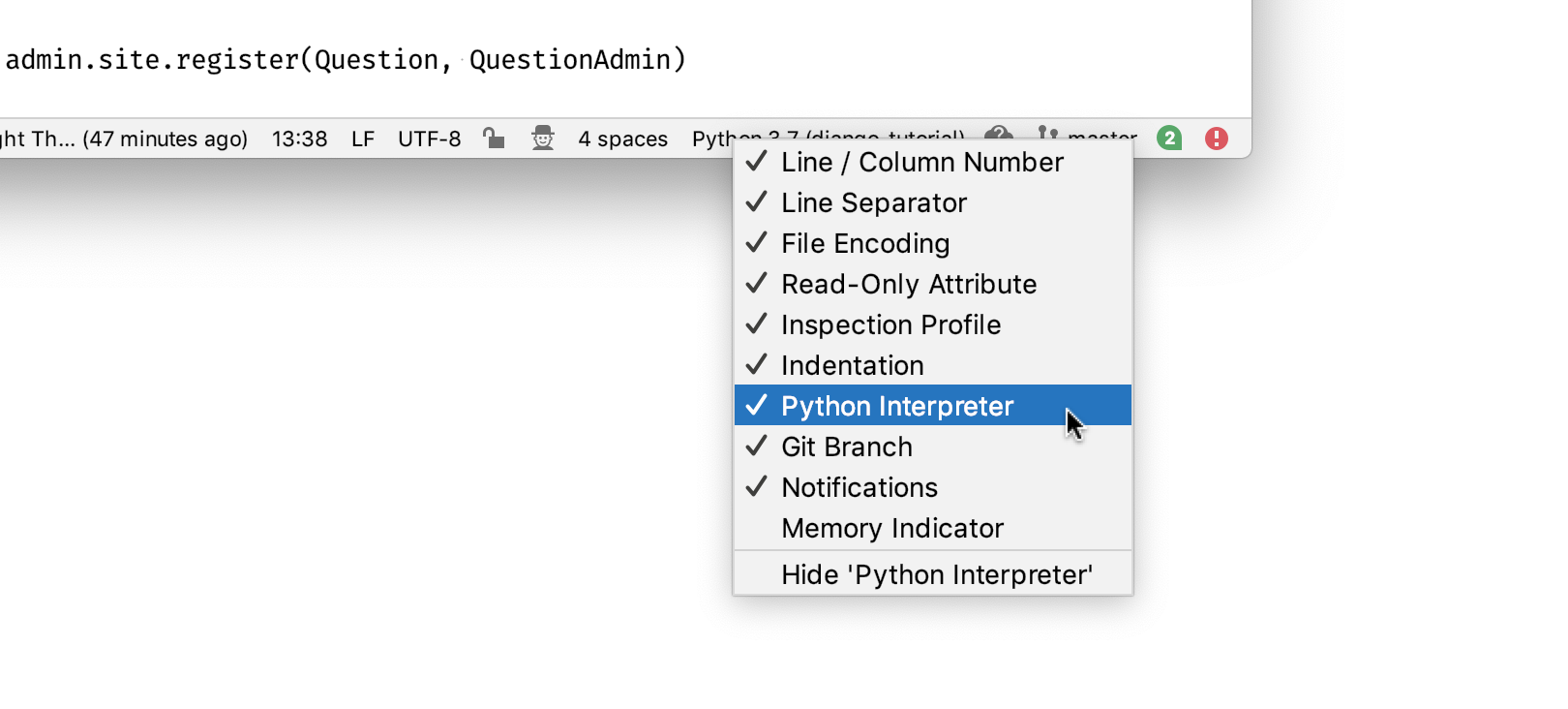
Task: Open the inspection profile Hector icon
Action: coord(543,139)
